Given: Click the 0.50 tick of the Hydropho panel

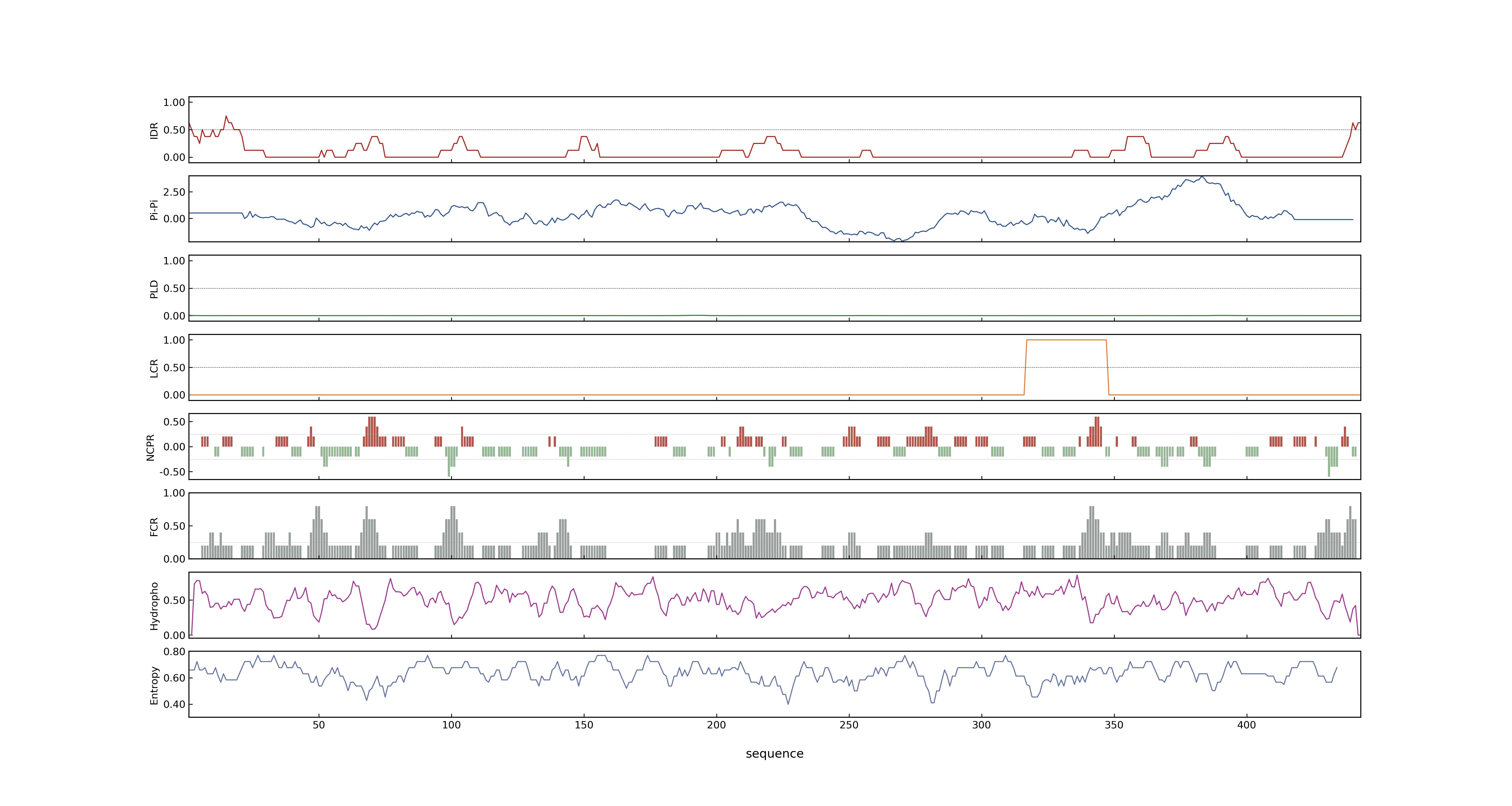Looking at the screenshot, I should click(174, 601).
